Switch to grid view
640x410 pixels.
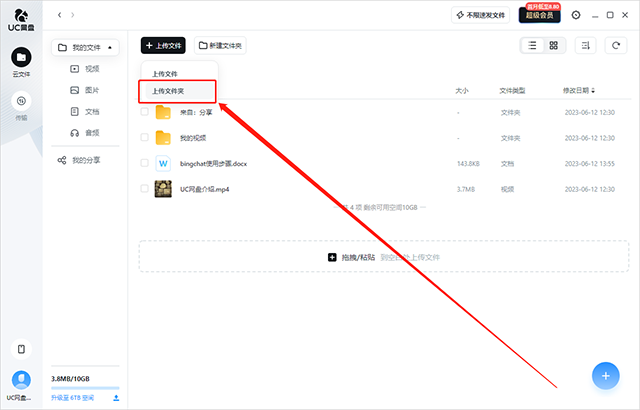point(553,45)
